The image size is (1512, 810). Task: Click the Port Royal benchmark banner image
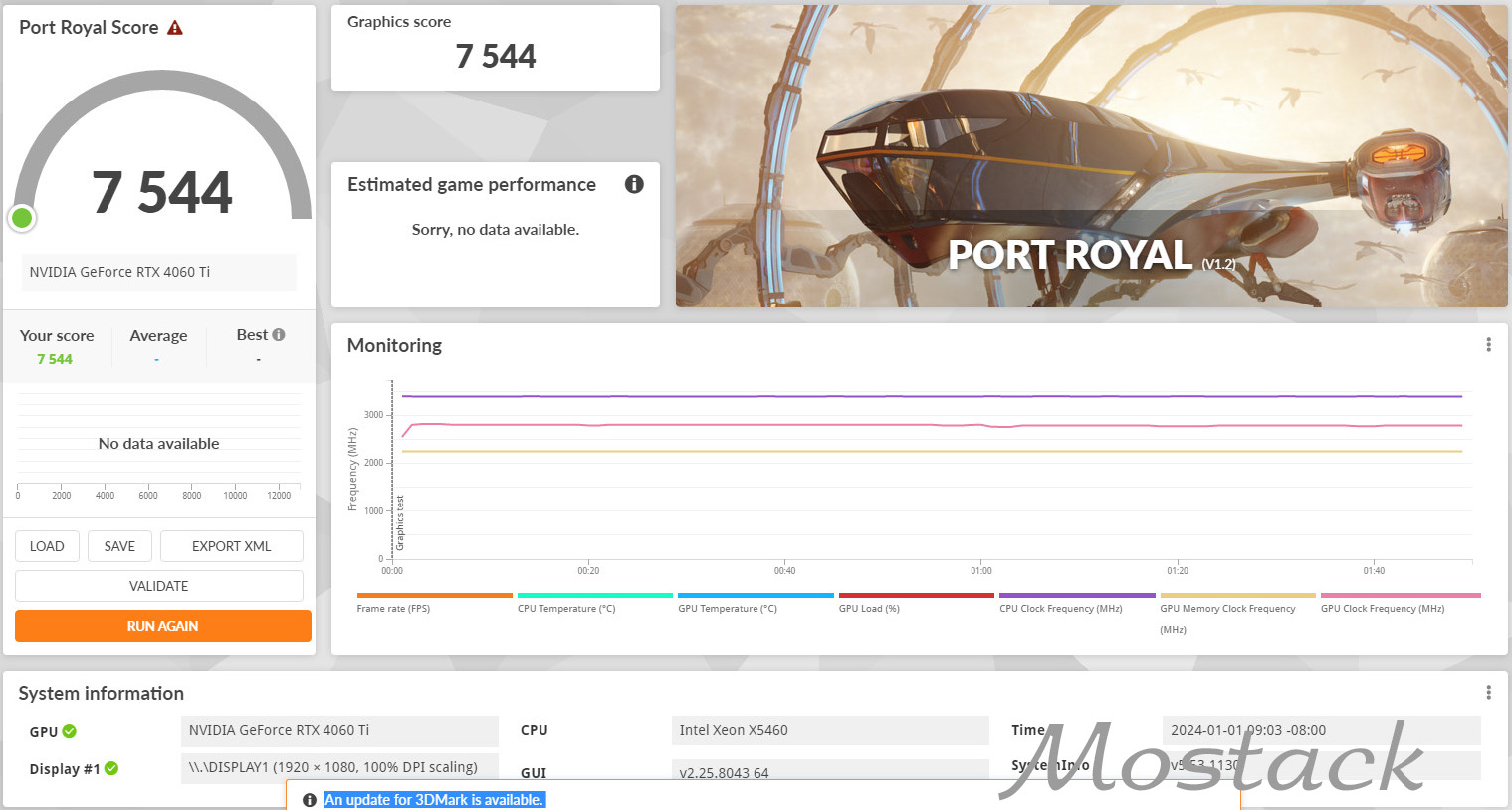tap(1092, 156)
